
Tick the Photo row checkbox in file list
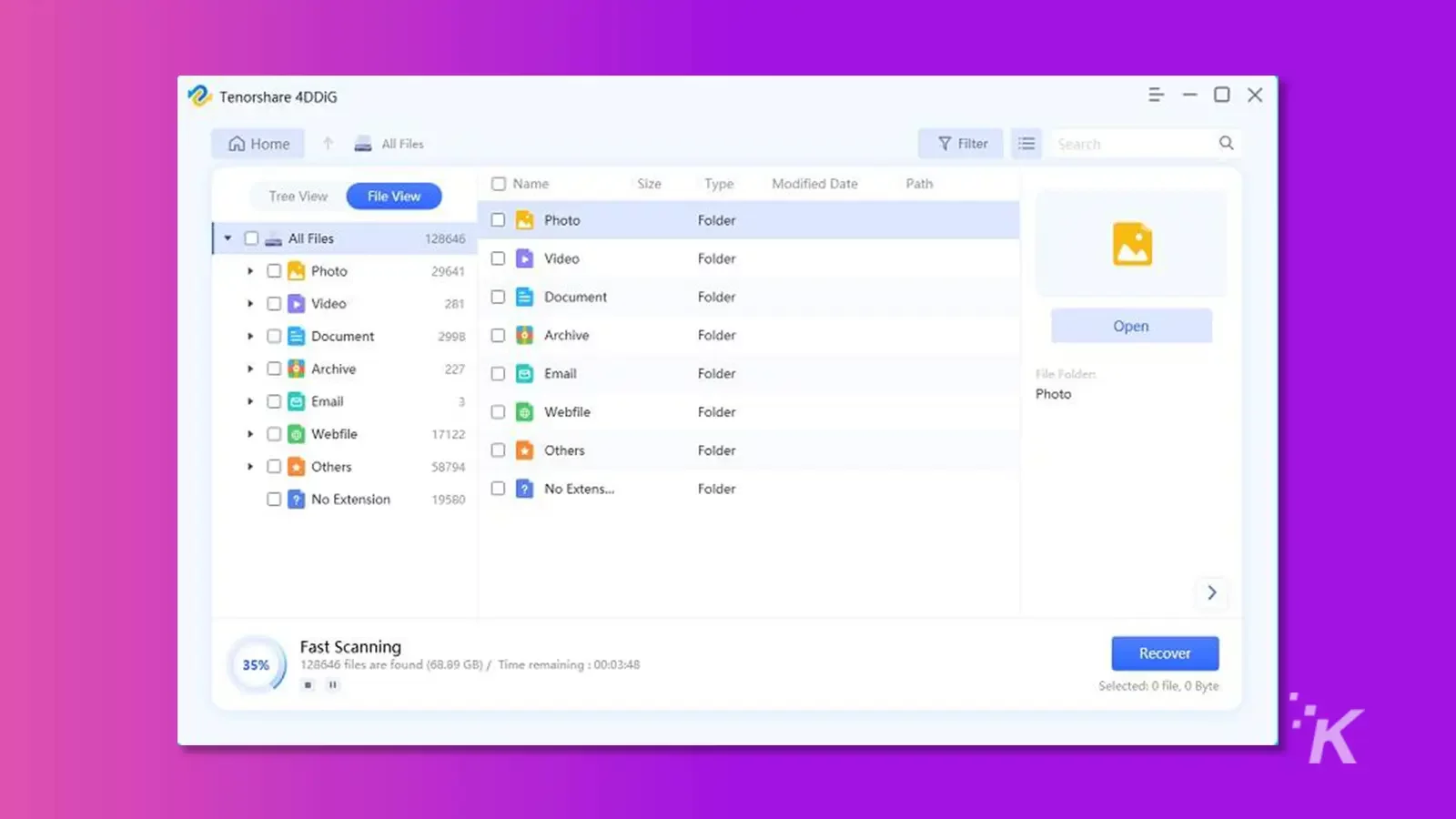click(498, 220)
